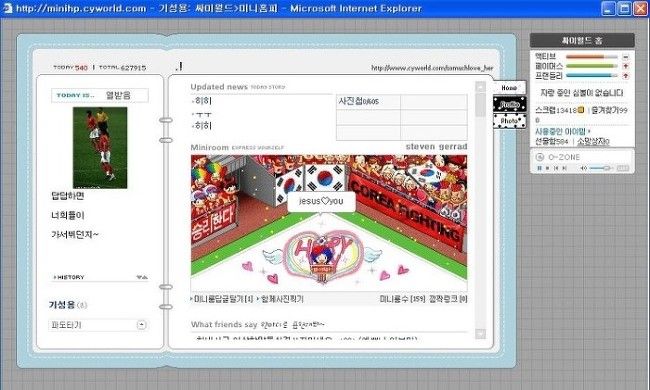Click the TODAY 540 visitor counter
Viewport: 650px width, 390px height.
click(70, 68)
